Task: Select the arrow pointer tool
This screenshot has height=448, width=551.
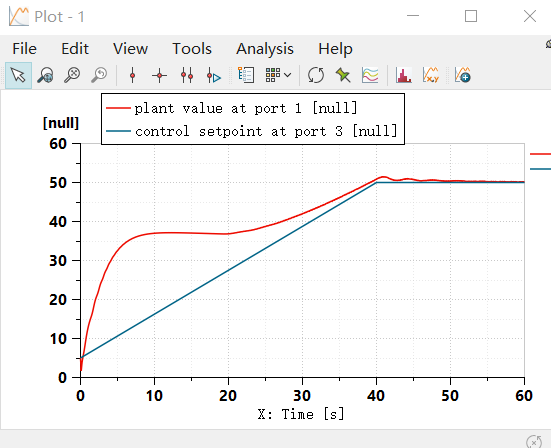Action: [18, 75]
